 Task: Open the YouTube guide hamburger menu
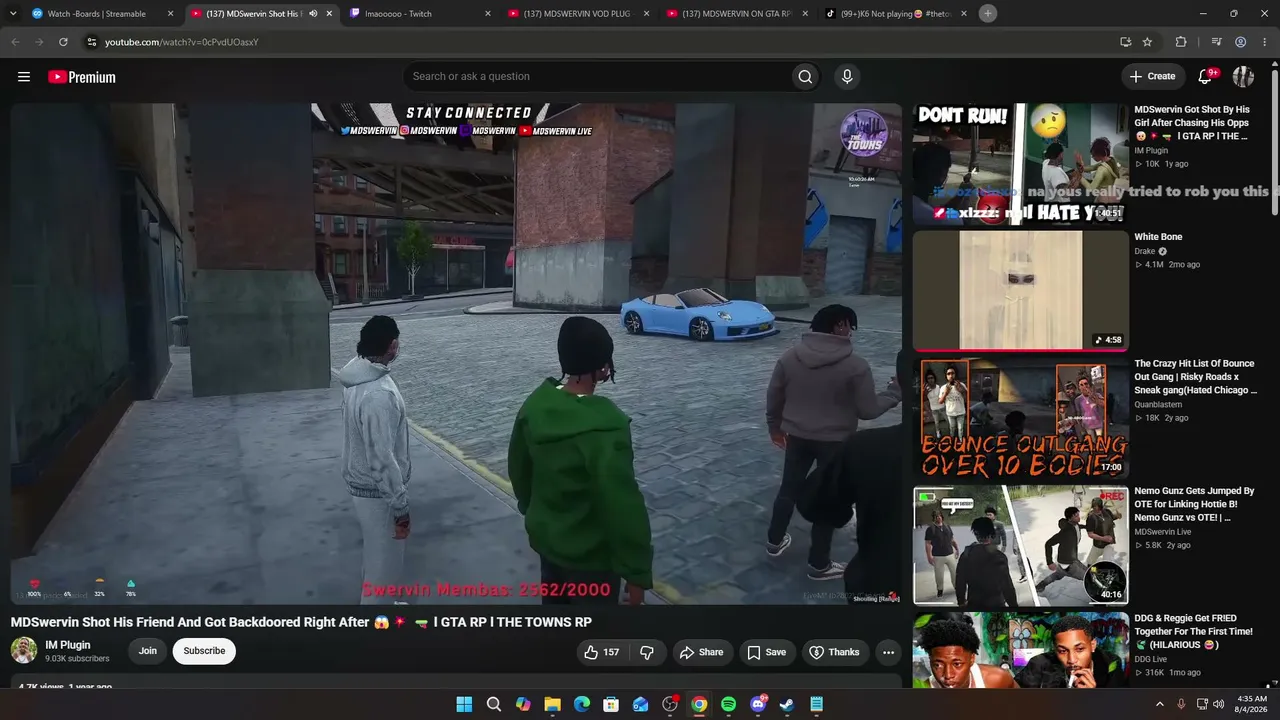[x=24, y=77]
